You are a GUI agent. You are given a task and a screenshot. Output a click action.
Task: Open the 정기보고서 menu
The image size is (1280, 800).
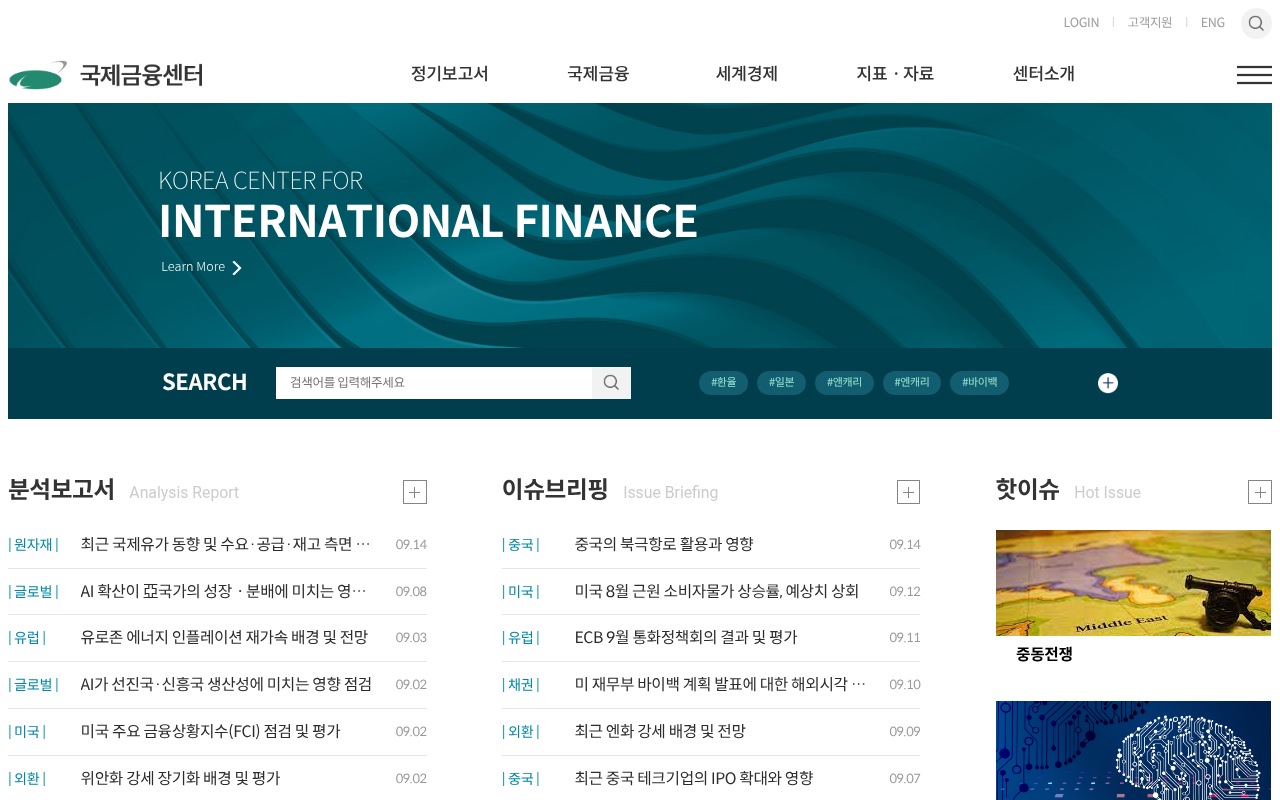[x=449, y=74]
